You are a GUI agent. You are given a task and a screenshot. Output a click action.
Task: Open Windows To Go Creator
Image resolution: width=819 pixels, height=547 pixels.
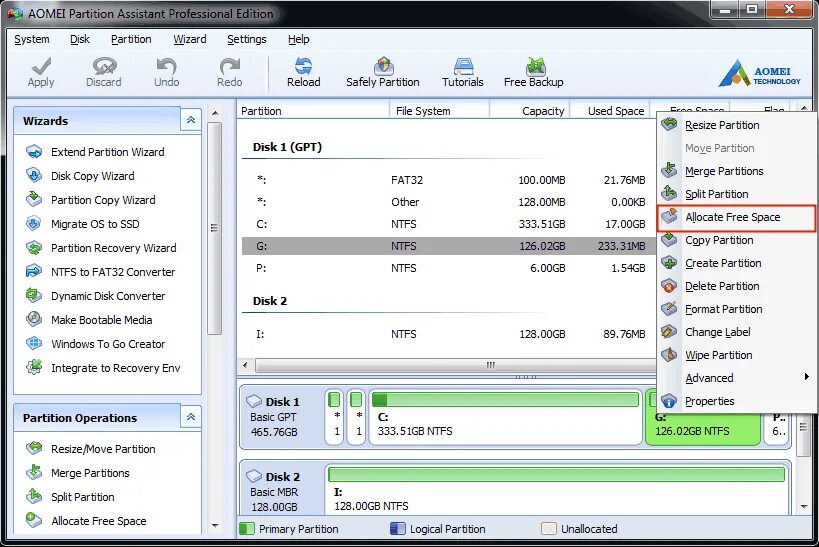point(108,344)
